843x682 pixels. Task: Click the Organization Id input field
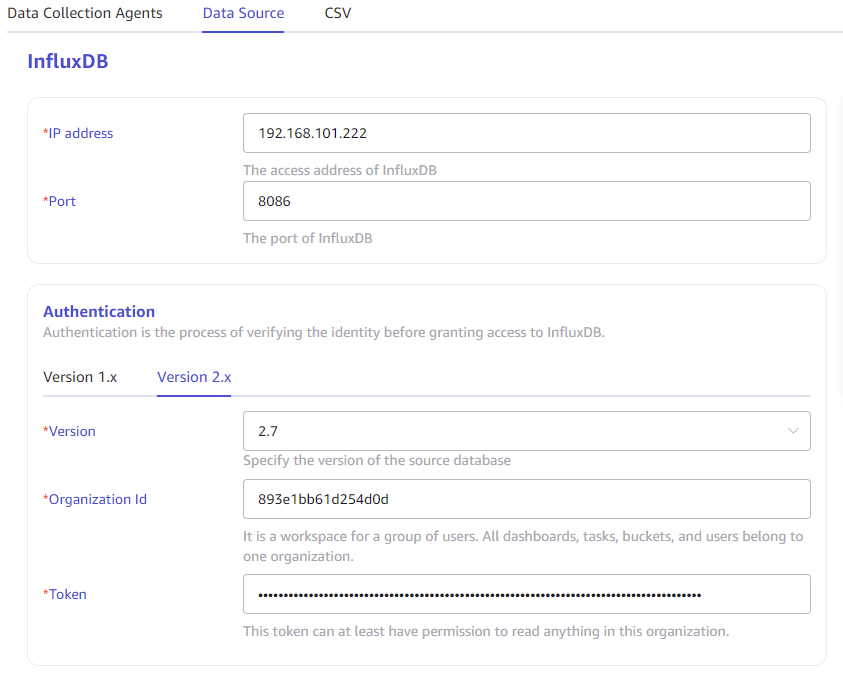tap(527, 499)
